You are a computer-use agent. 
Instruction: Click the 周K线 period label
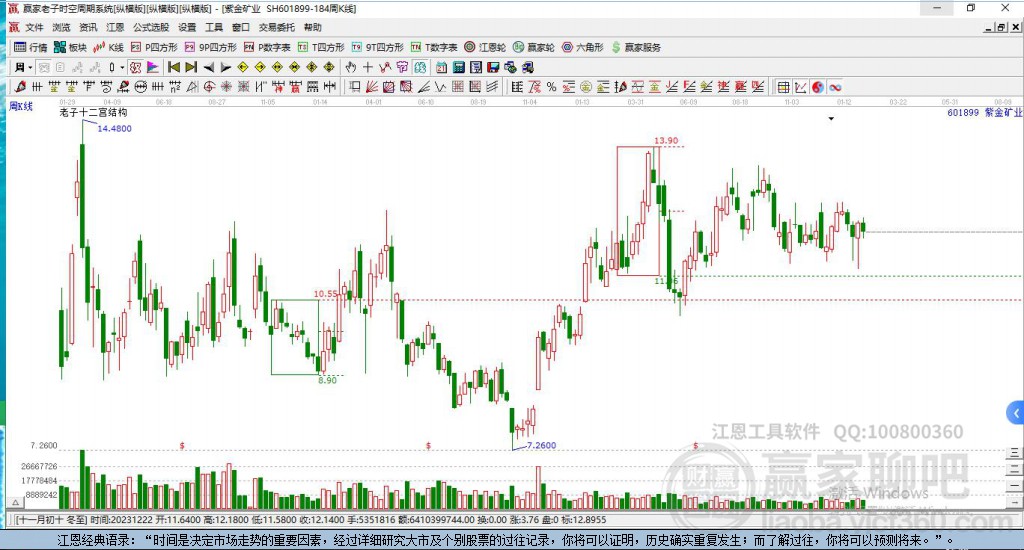click(x=21, y=106)
